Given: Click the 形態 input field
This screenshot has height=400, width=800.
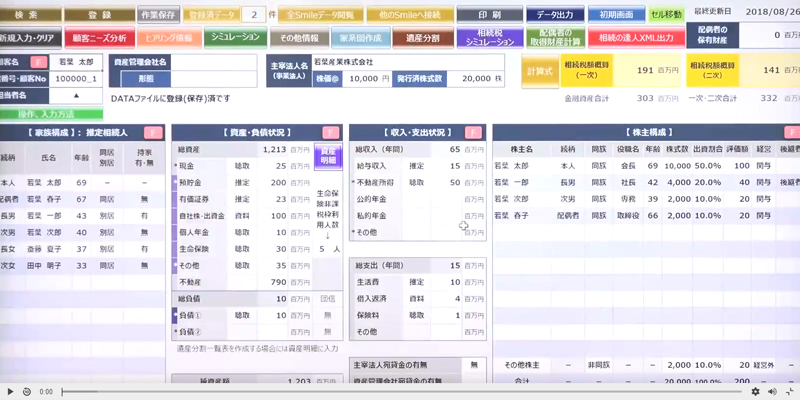Looking at the screenshot, I should pos(214,79).
